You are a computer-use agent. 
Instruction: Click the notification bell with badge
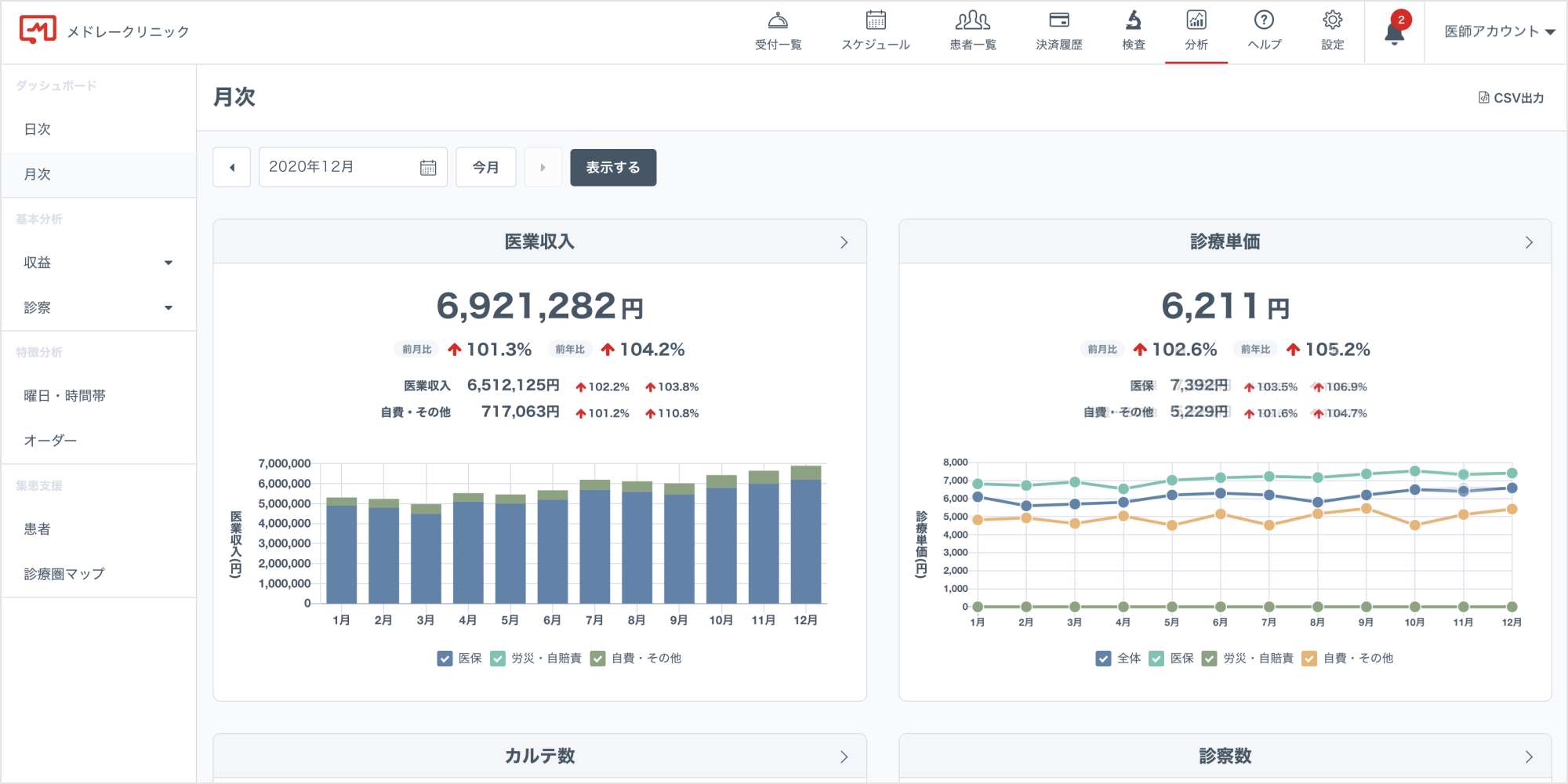(1395, 33)
